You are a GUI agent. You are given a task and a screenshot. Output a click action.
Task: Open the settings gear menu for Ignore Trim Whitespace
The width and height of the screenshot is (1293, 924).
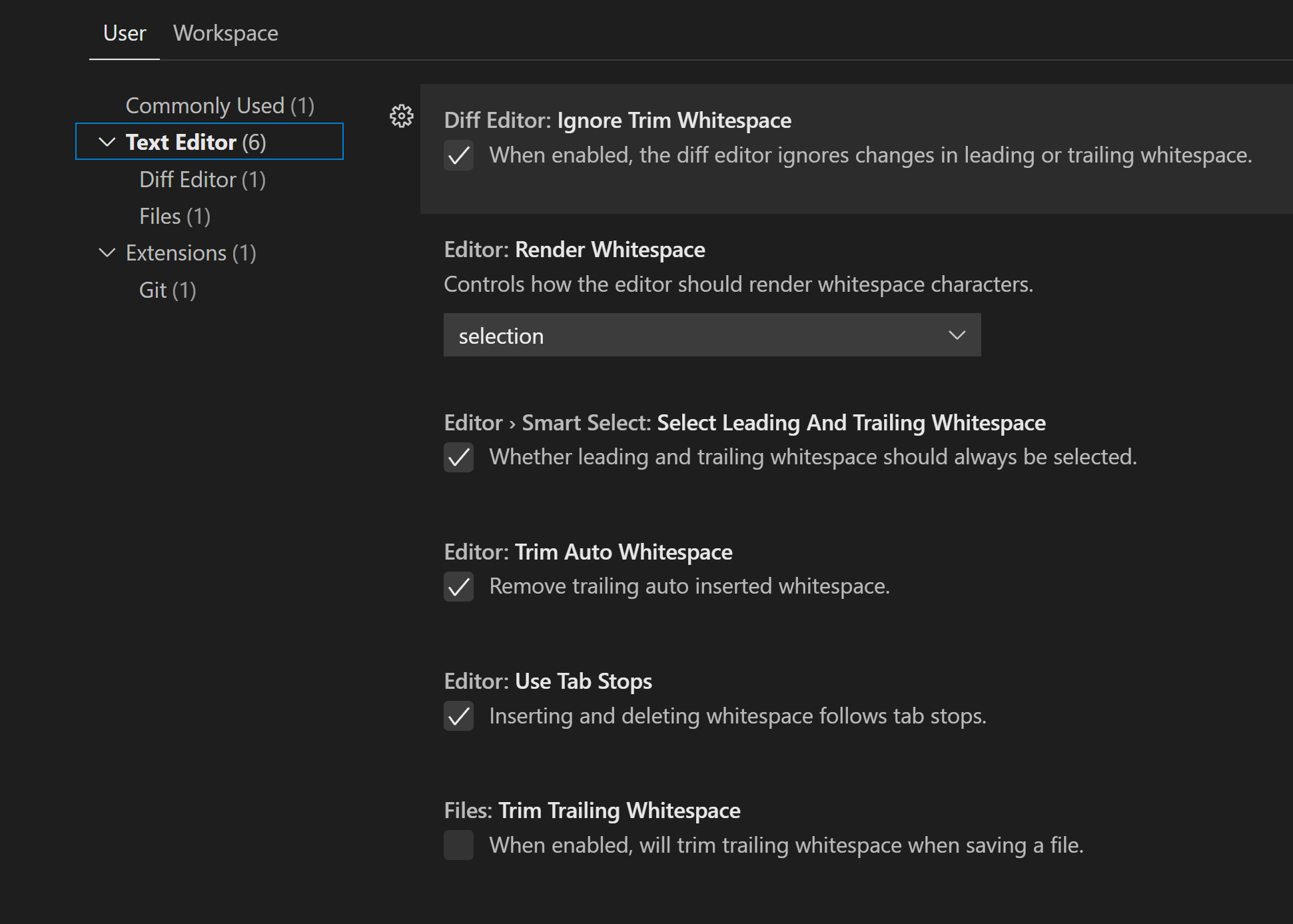pos(401,117)
